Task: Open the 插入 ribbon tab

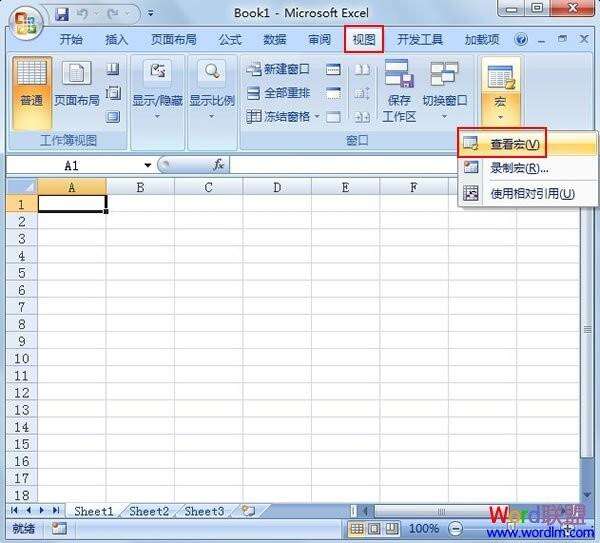Action: click(116, 39)
